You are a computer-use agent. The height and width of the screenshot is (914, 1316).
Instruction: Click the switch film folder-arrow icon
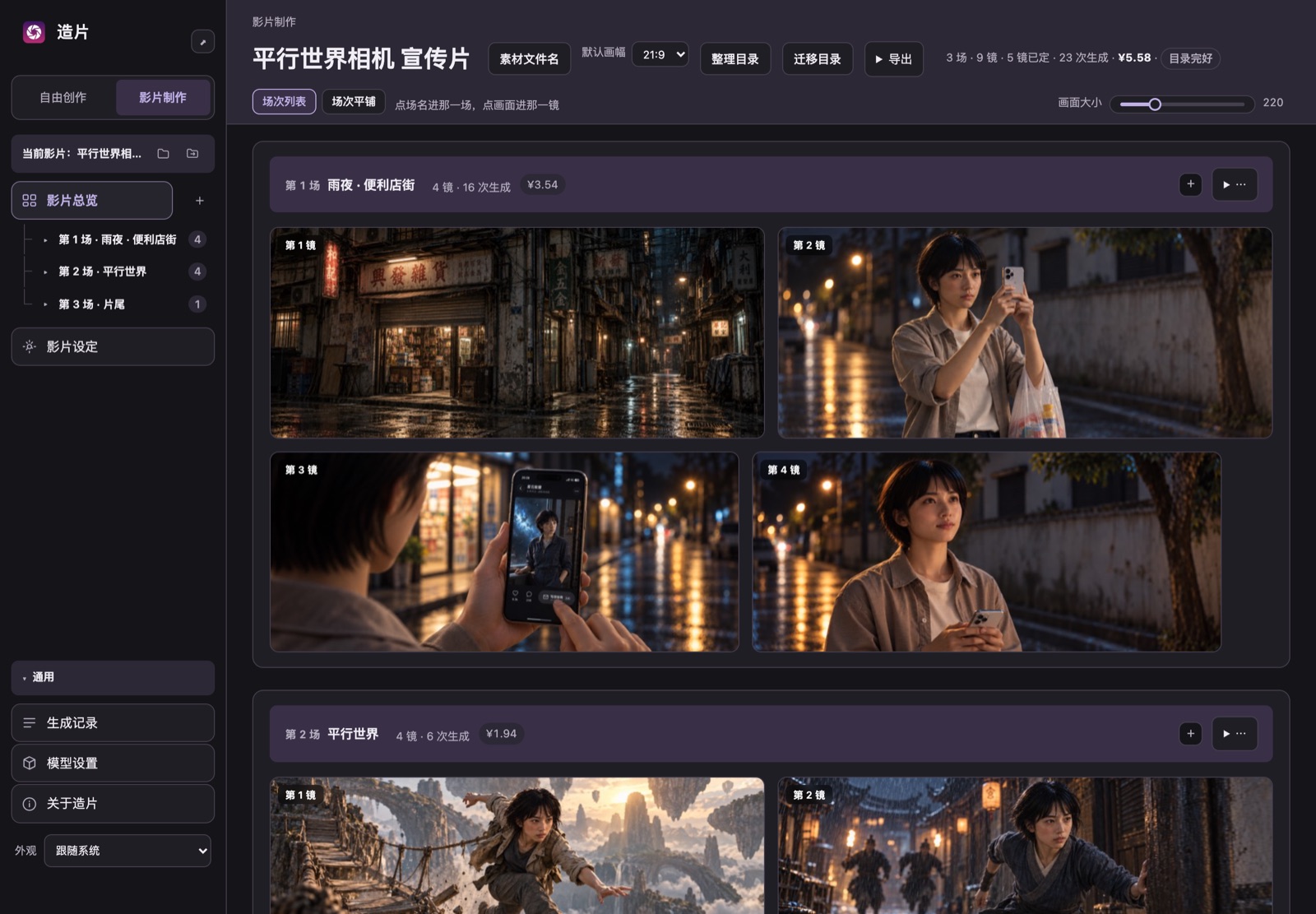[192, 154]
